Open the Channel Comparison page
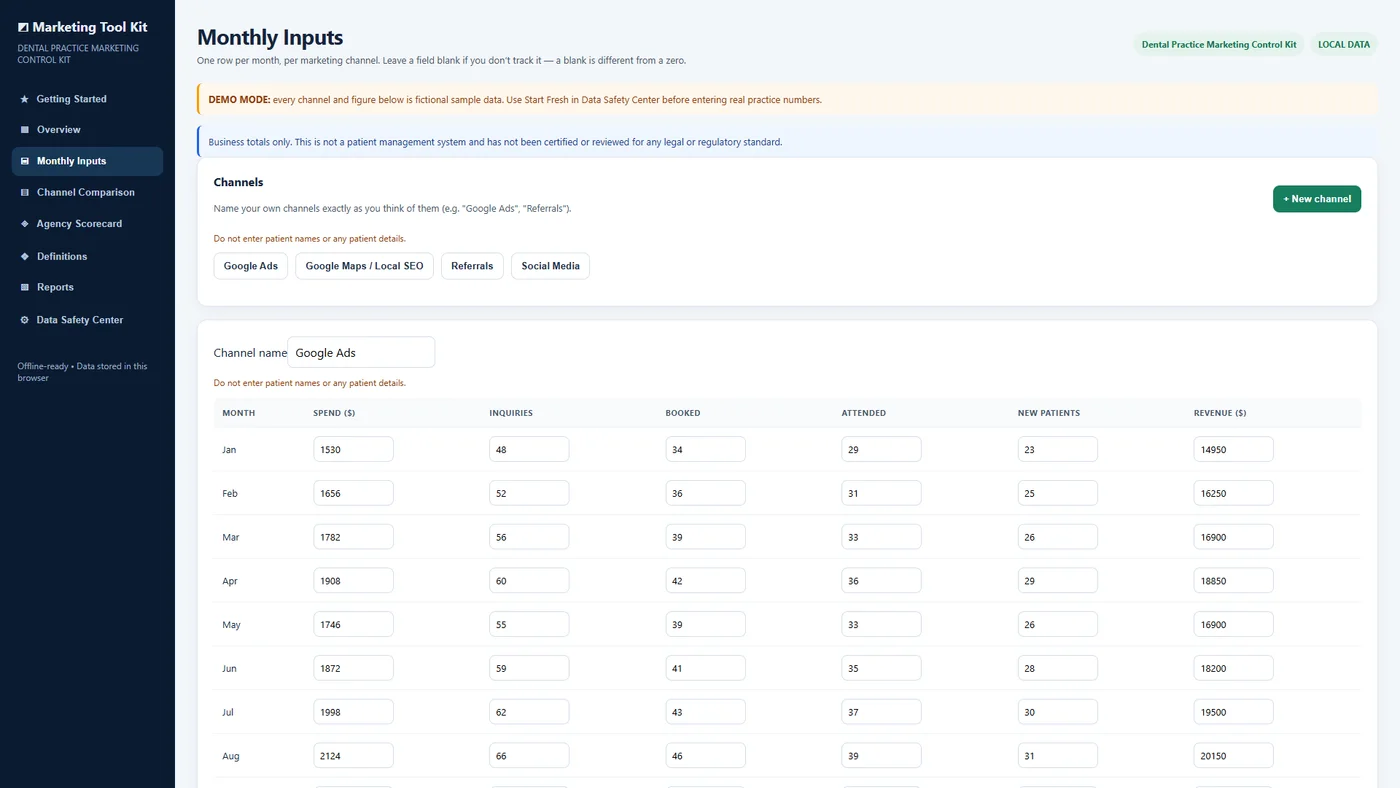 click(87, 192)
